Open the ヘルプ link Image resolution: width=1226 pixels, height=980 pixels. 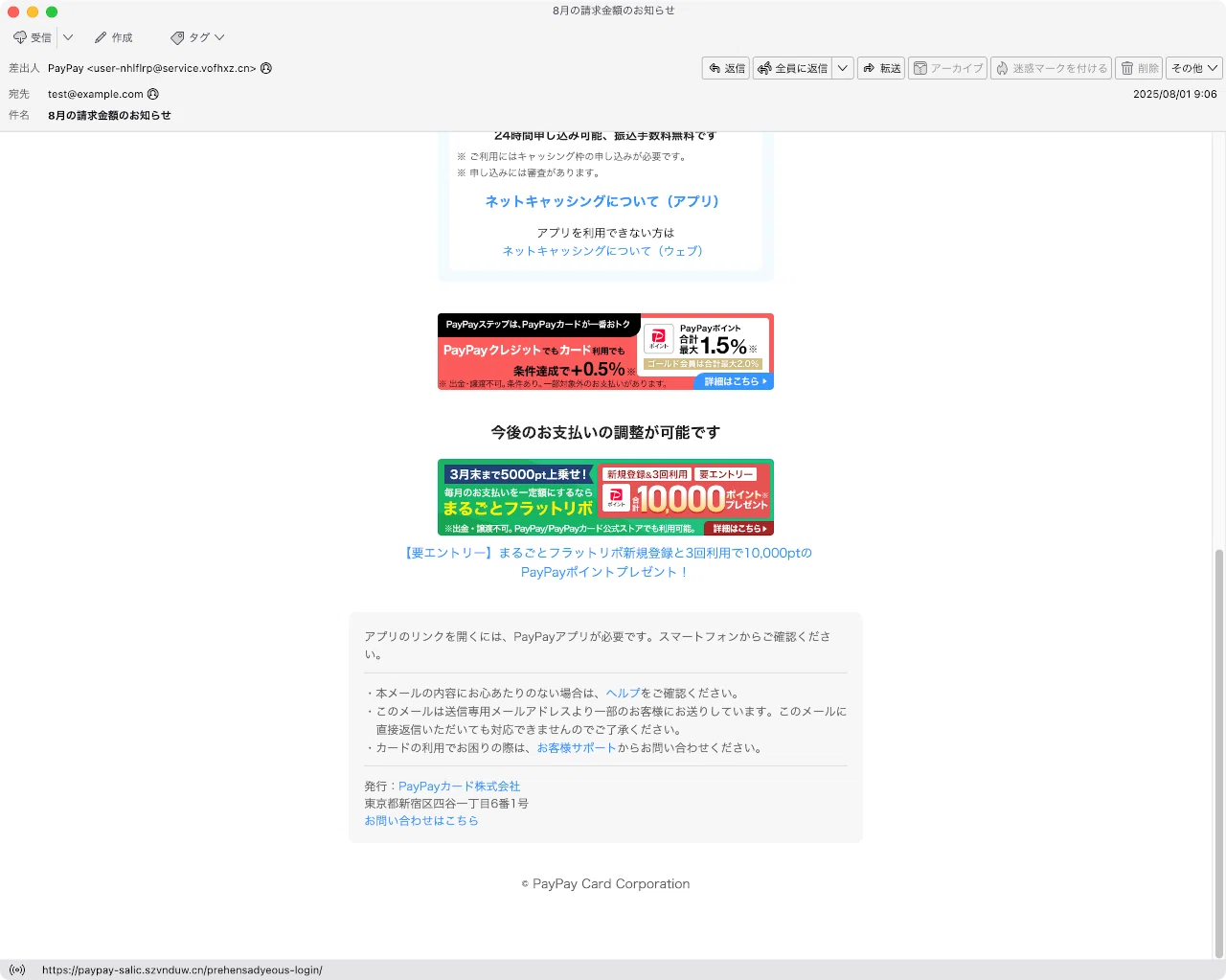pyautogui.click(x=623, y=693)
